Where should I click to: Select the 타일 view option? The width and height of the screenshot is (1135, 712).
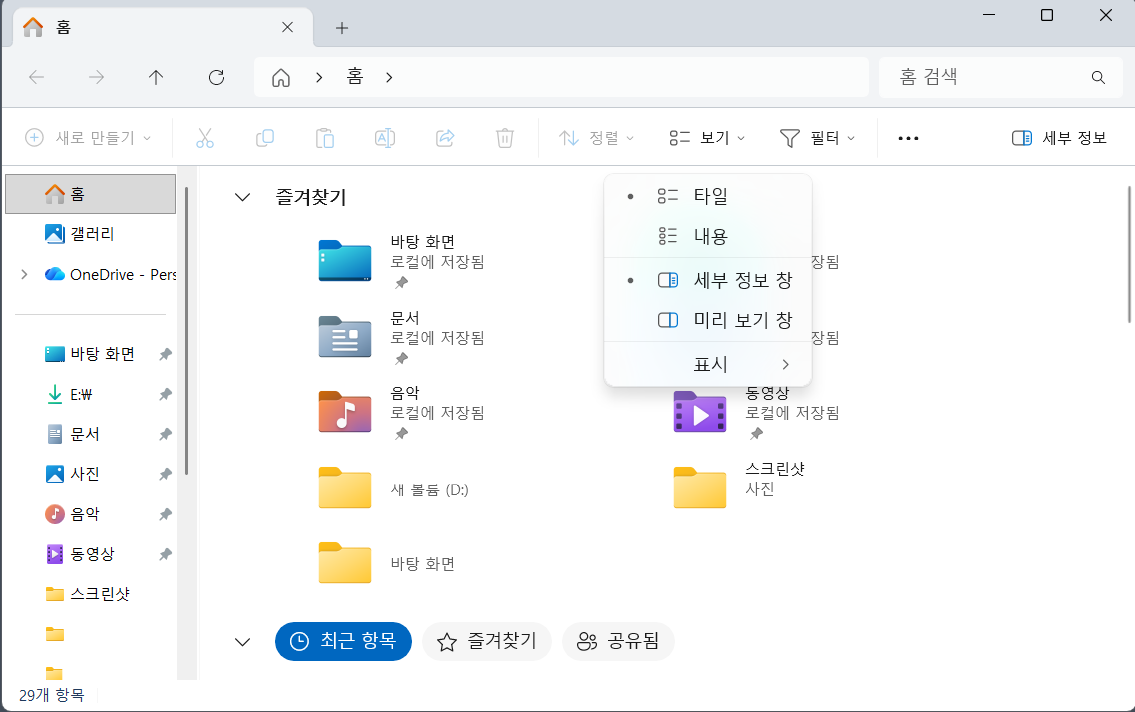[708, 196]
